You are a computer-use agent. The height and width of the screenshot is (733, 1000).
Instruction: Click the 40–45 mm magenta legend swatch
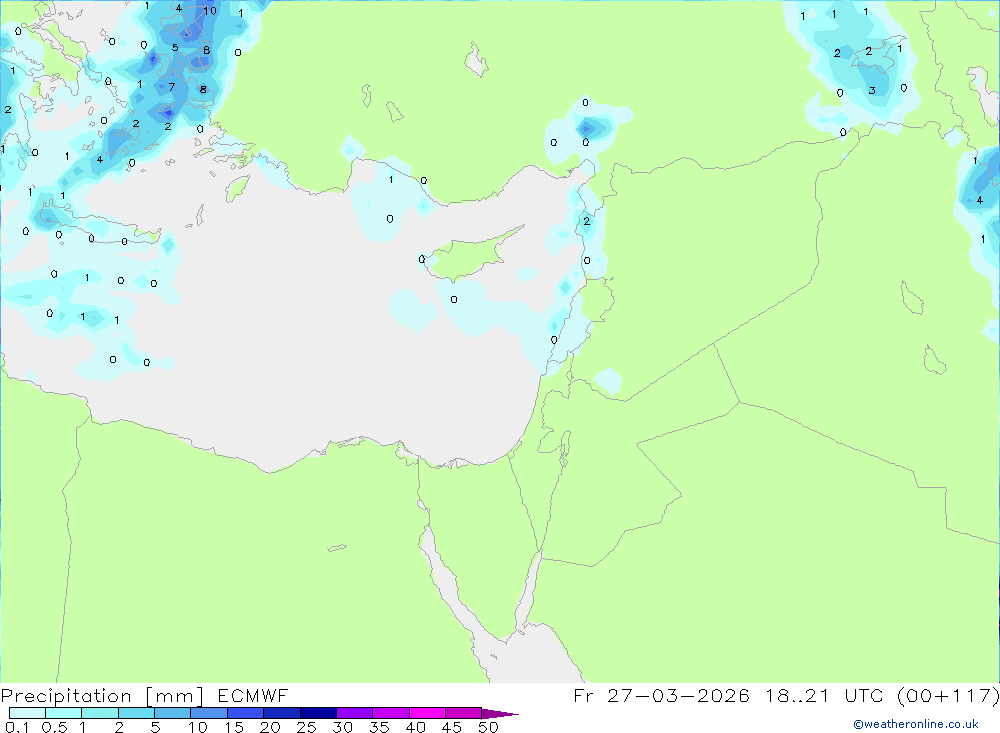pos(427,713)
